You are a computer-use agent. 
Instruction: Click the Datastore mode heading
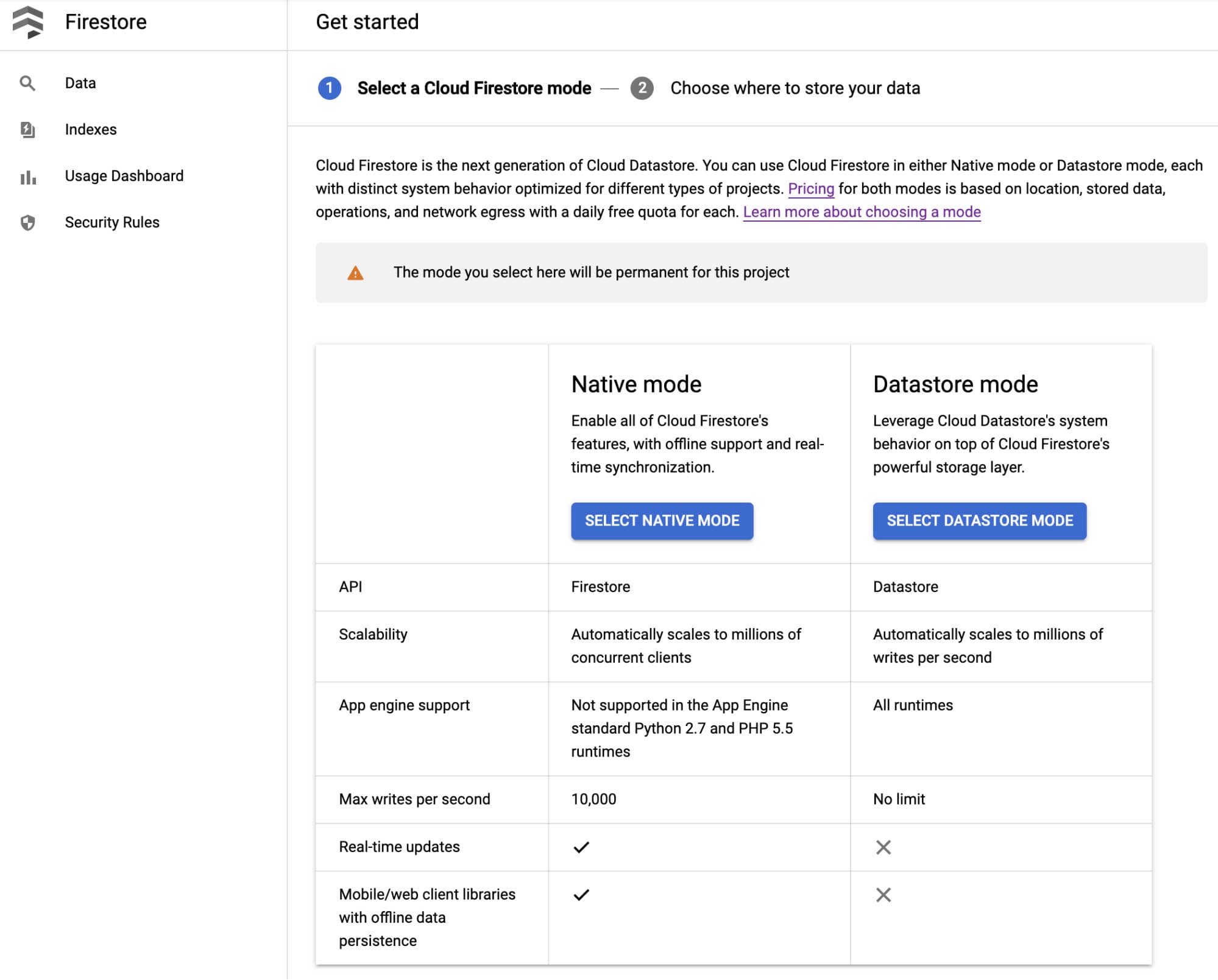[x=955, y=384]
